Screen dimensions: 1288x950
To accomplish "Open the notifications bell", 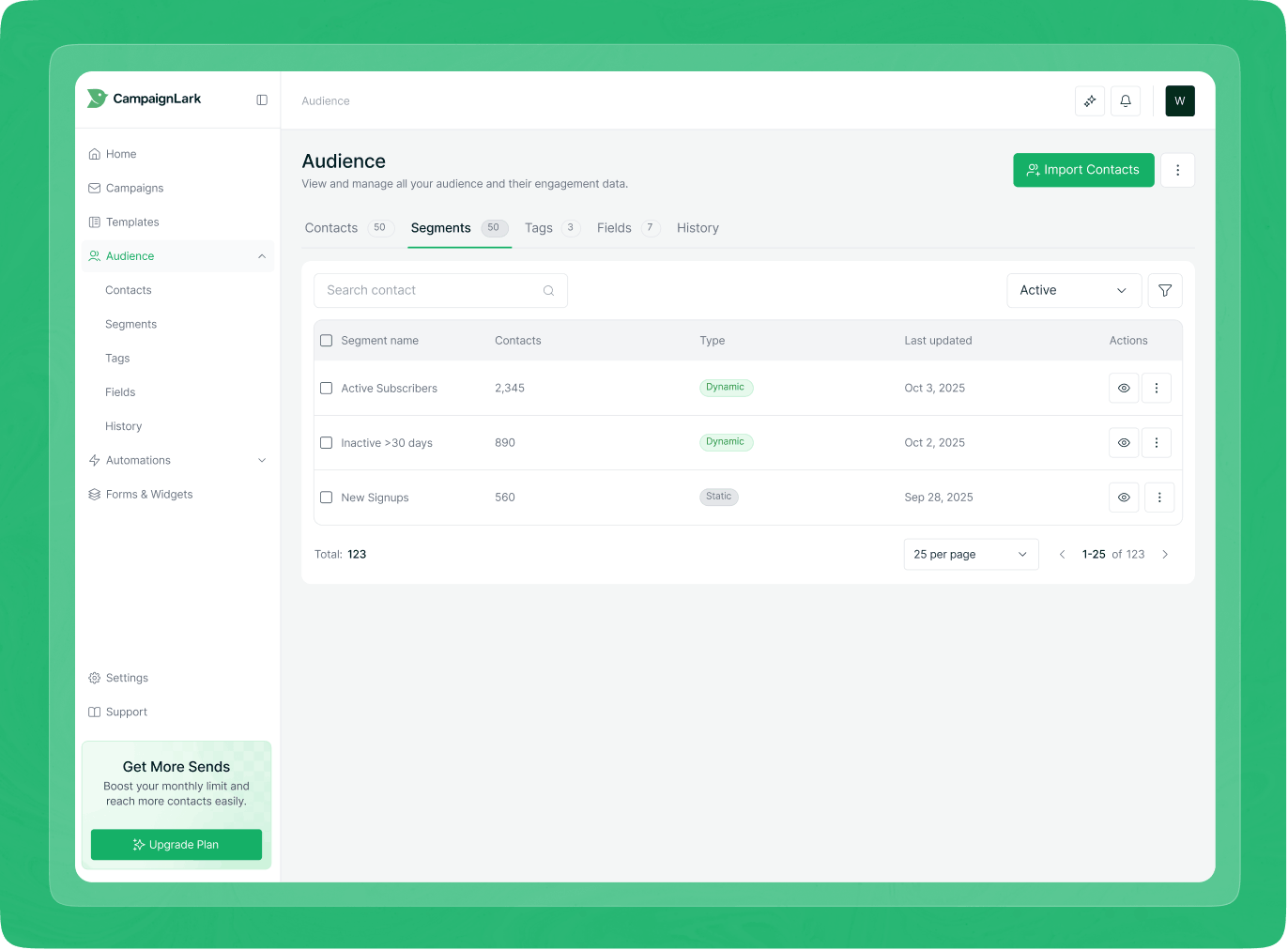I will (x=1126, y=101).
